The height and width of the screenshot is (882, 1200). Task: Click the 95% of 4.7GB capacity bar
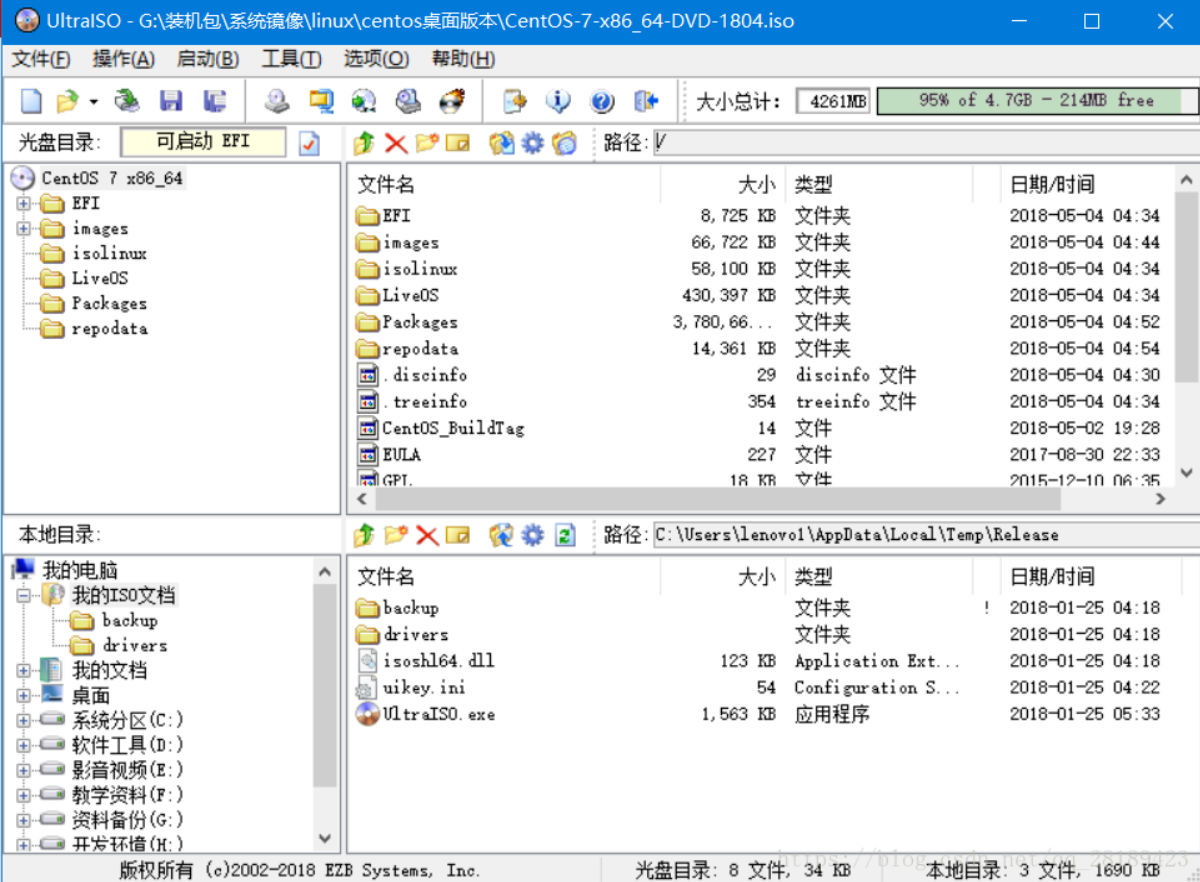[1036, 101]
